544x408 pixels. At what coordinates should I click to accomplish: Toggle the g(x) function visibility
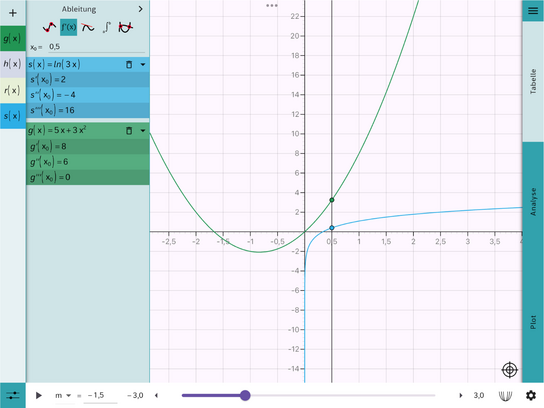[x=12, y=39]
